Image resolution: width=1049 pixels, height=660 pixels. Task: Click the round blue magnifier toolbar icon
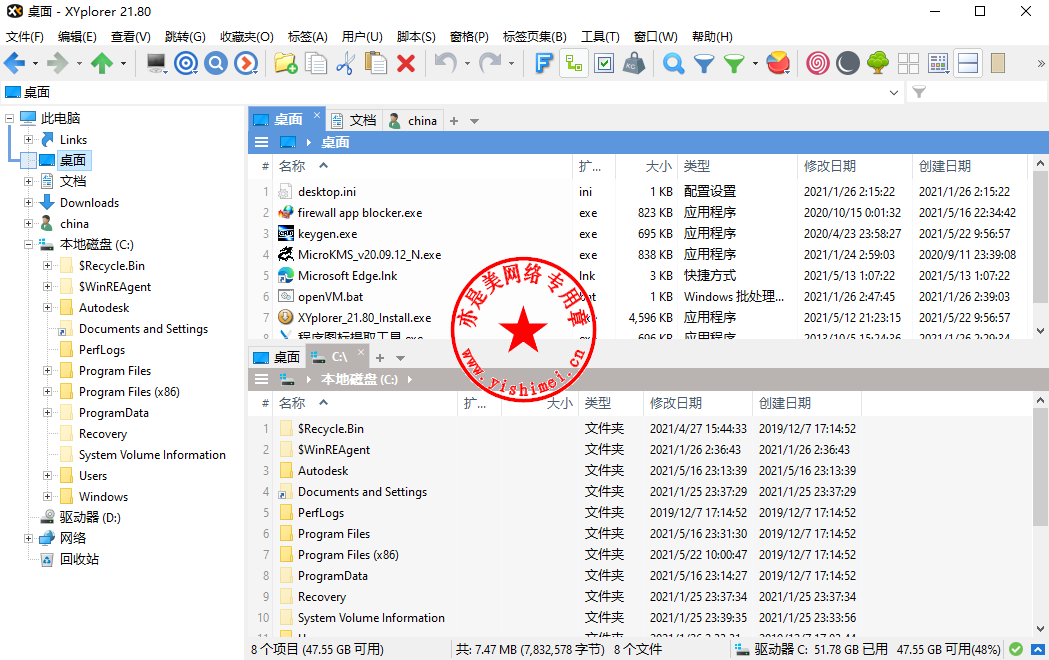point(216,64)
